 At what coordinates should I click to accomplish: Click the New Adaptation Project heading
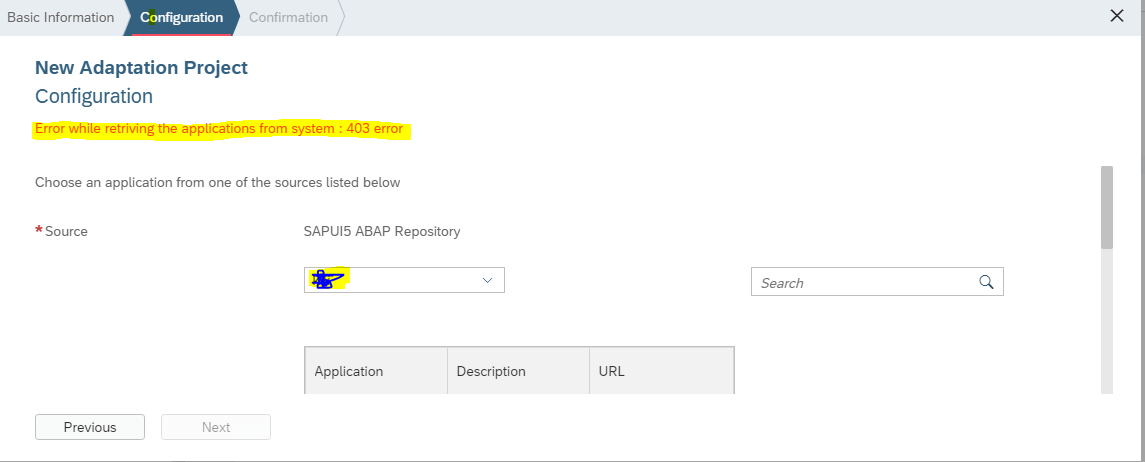pyautogui.click(x=142, y=68)
